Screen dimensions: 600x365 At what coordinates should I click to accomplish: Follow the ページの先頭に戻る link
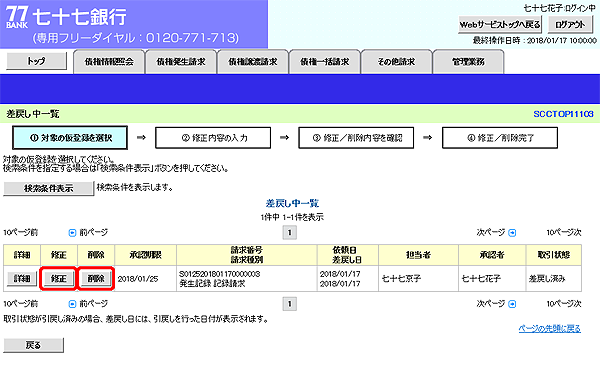[549, 329]
